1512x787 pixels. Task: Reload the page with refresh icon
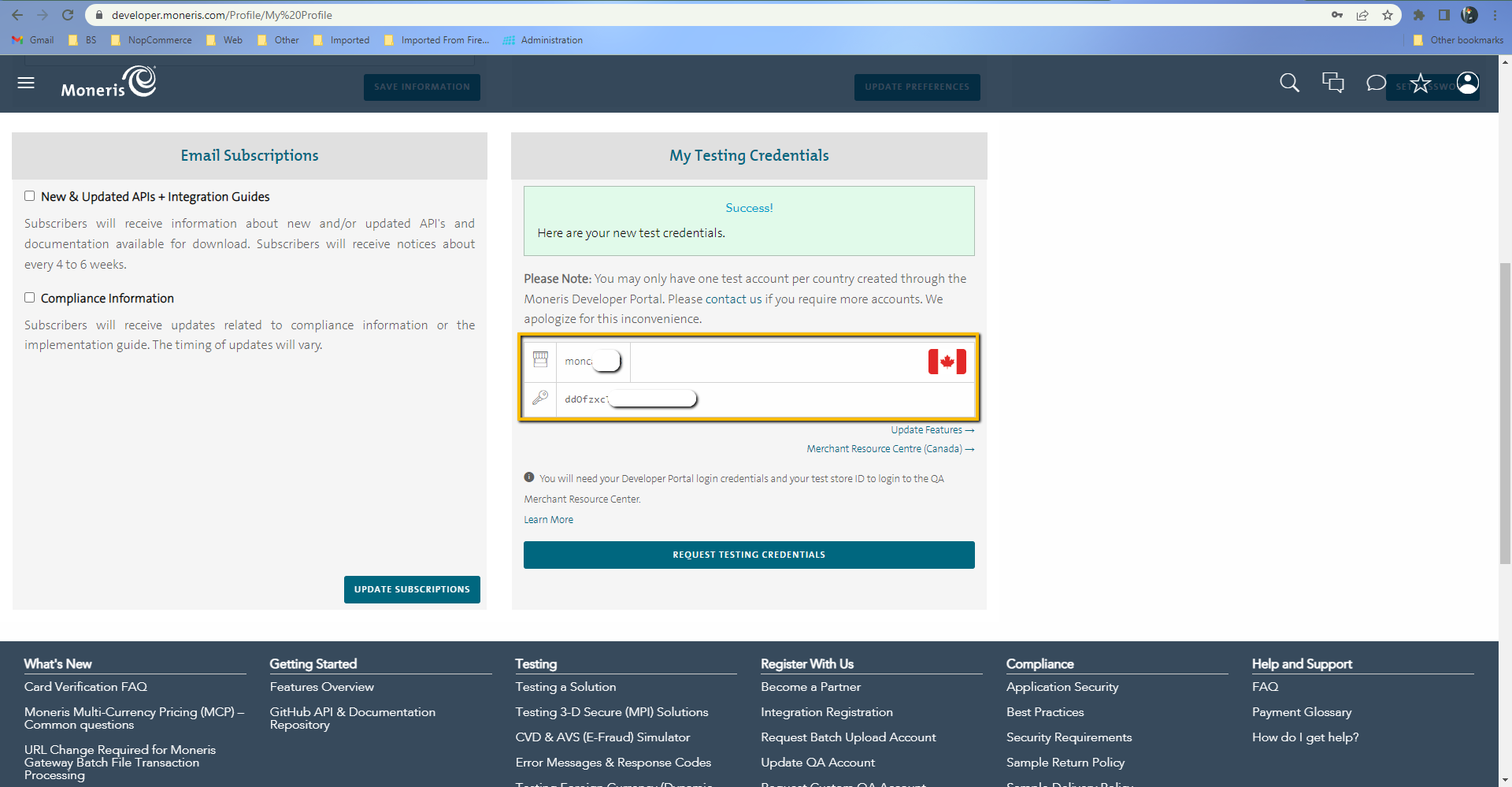point(68,15)
